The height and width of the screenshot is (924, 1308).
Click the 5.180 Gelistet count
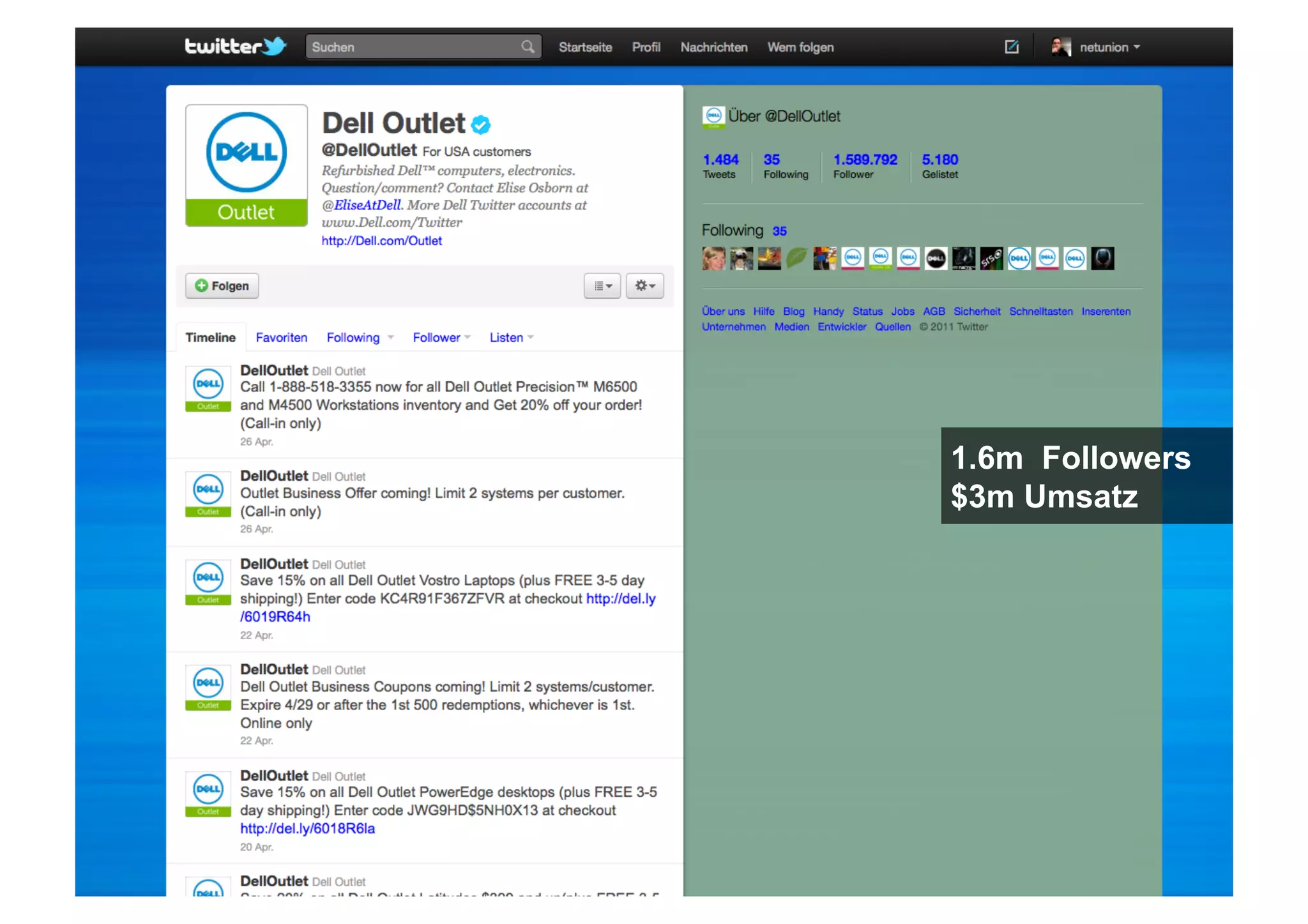click(x=939, y=166)
